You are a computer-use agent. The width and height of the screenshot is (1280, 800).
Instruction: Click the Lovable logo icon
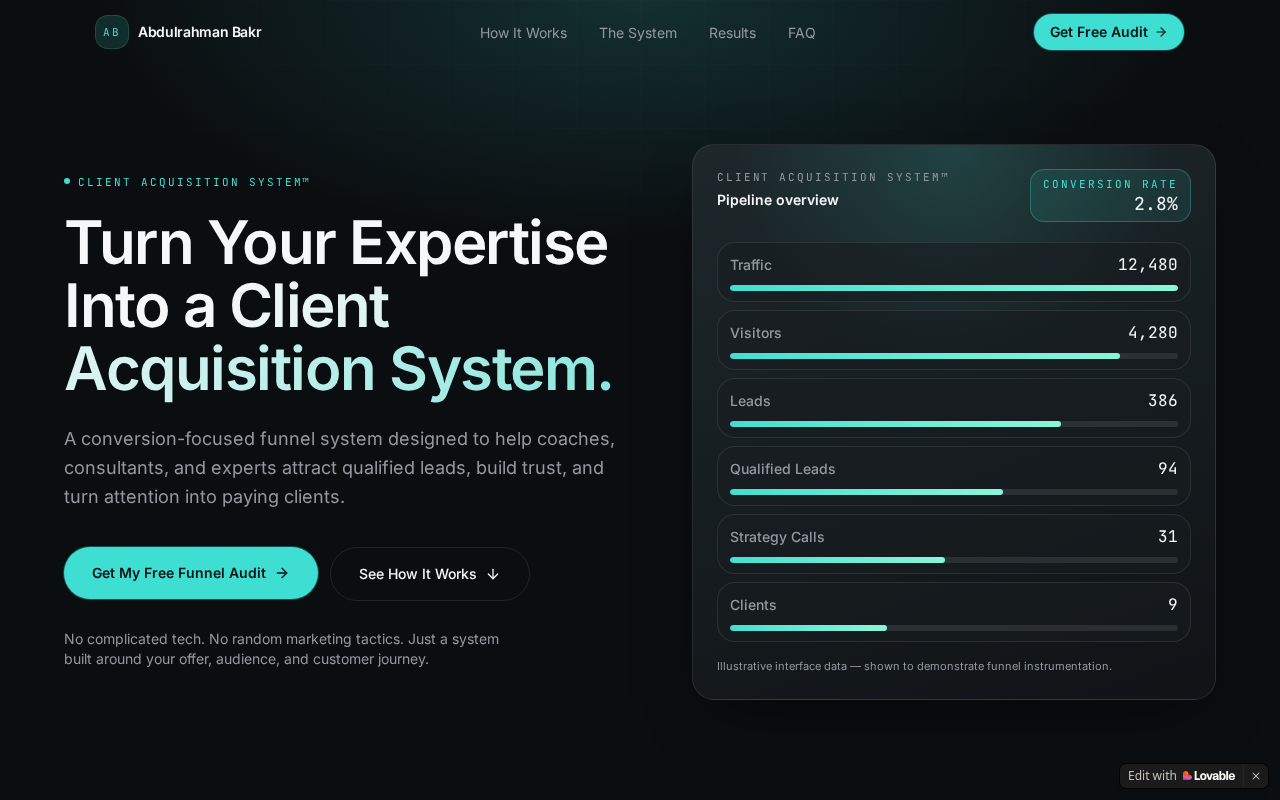pyautogui.click(x=1187, y=776)
